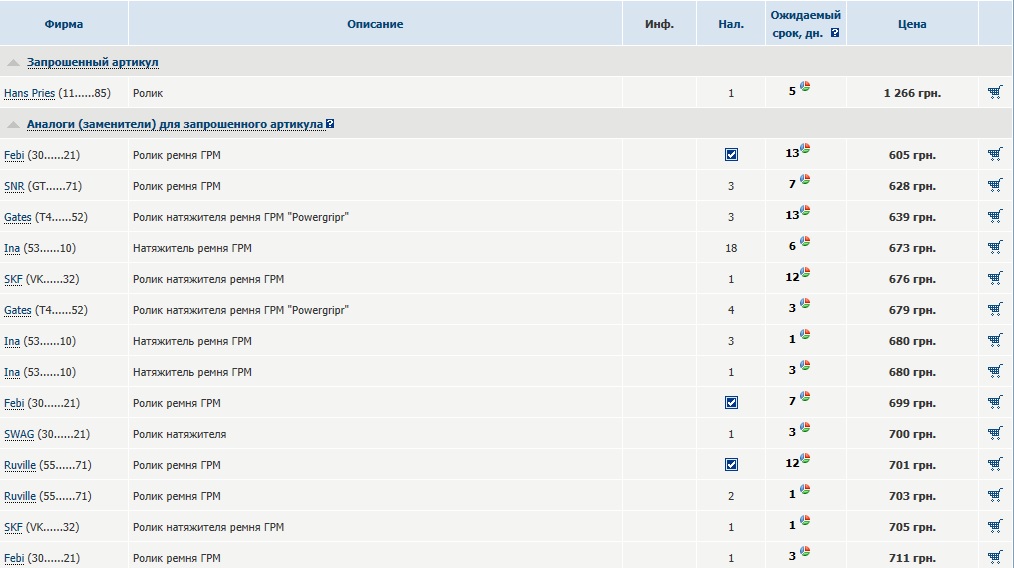Image resolution: width=1014 pixels, height=568 pixels.
Task: Add Gates 639 грн. item to cart
Action: click(x=995, y=216)
